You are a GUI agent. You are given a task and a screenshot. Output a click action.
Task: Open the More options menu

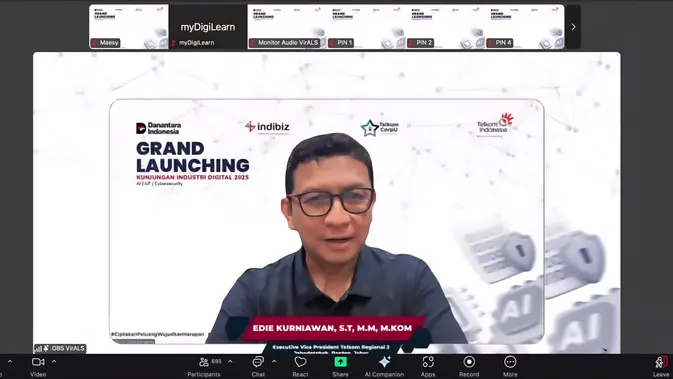(x=510, y=367)
